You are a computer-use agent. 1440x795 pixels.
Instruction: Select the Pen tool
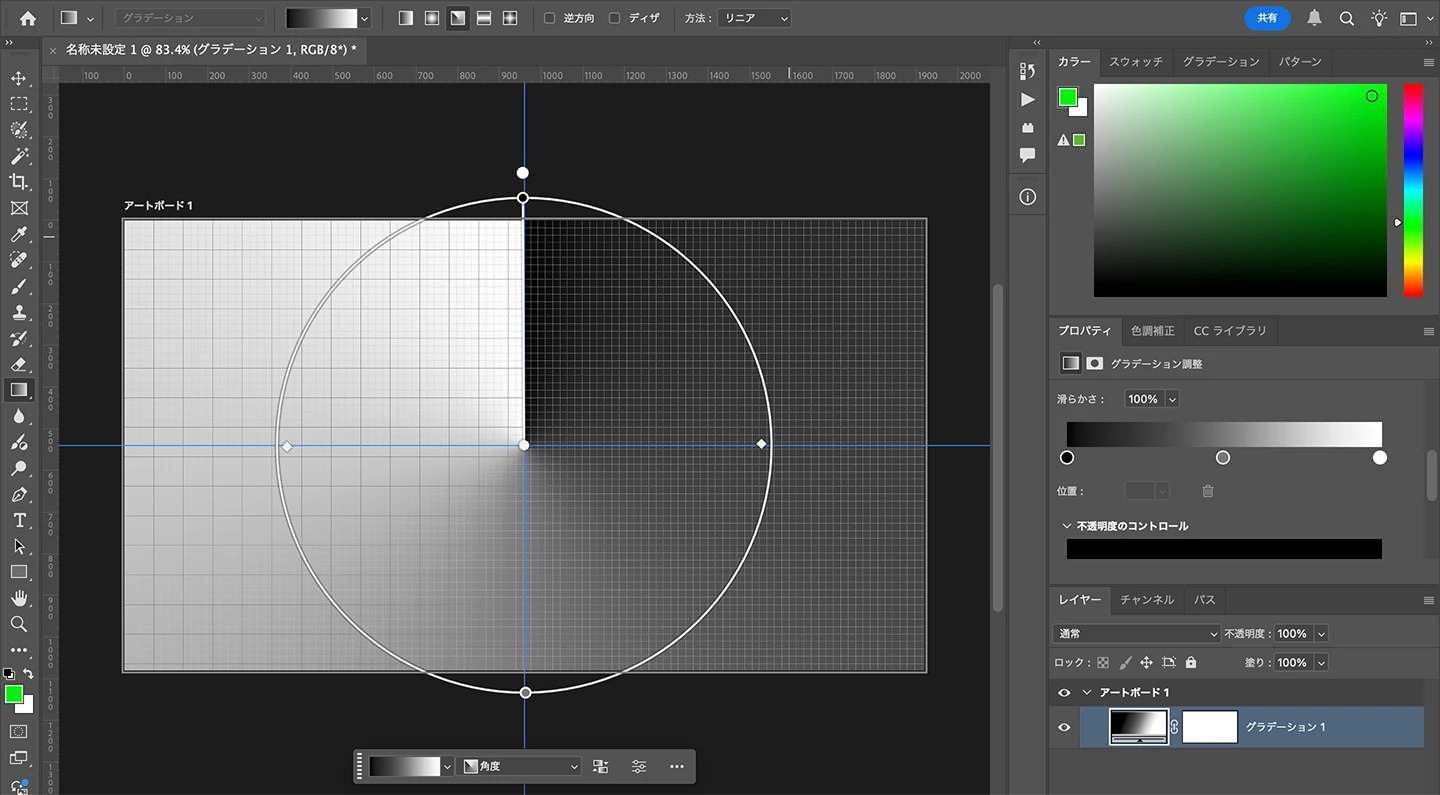(19, 494)
